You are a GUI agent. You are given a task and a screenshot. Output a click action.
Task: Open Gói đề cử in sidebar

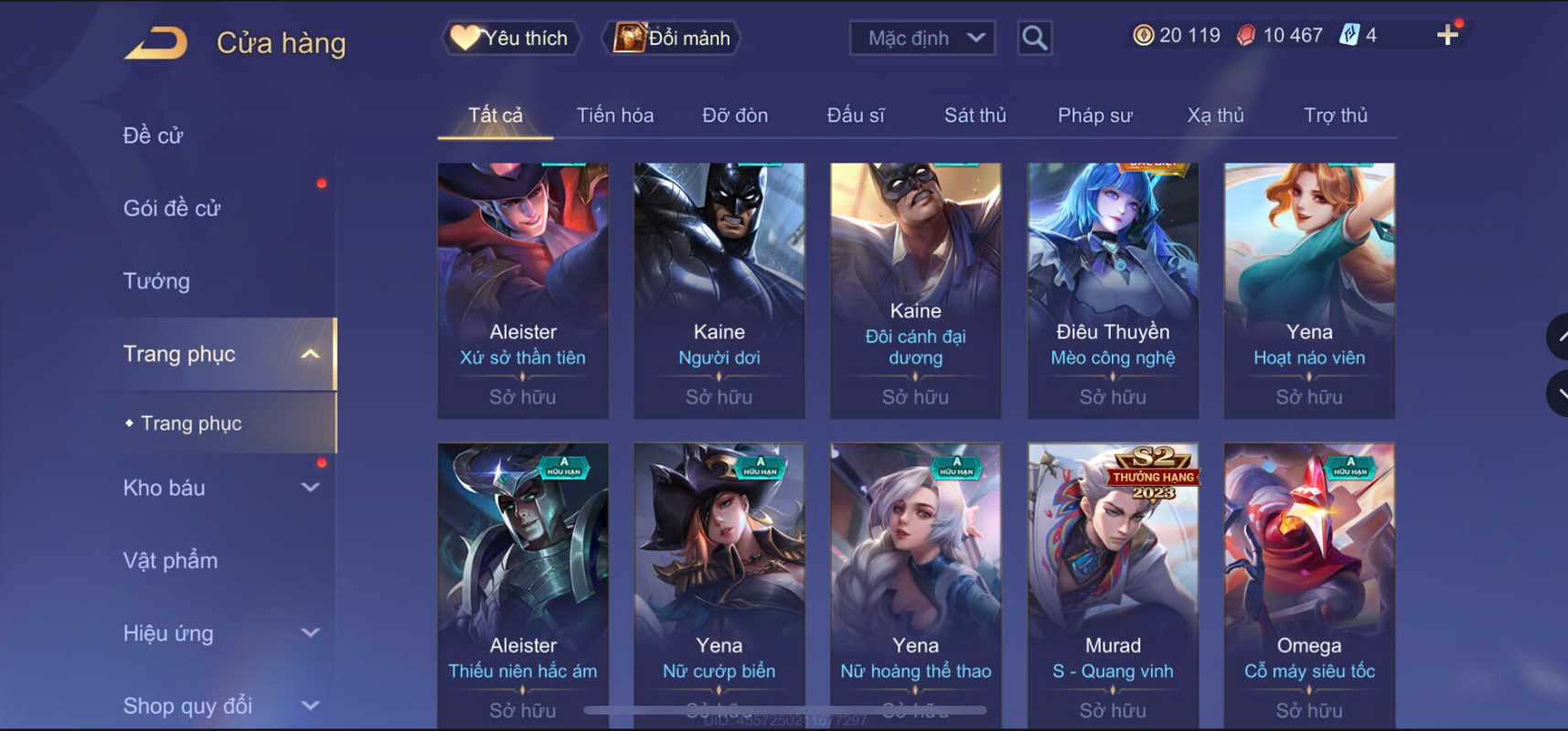point(172,208)
